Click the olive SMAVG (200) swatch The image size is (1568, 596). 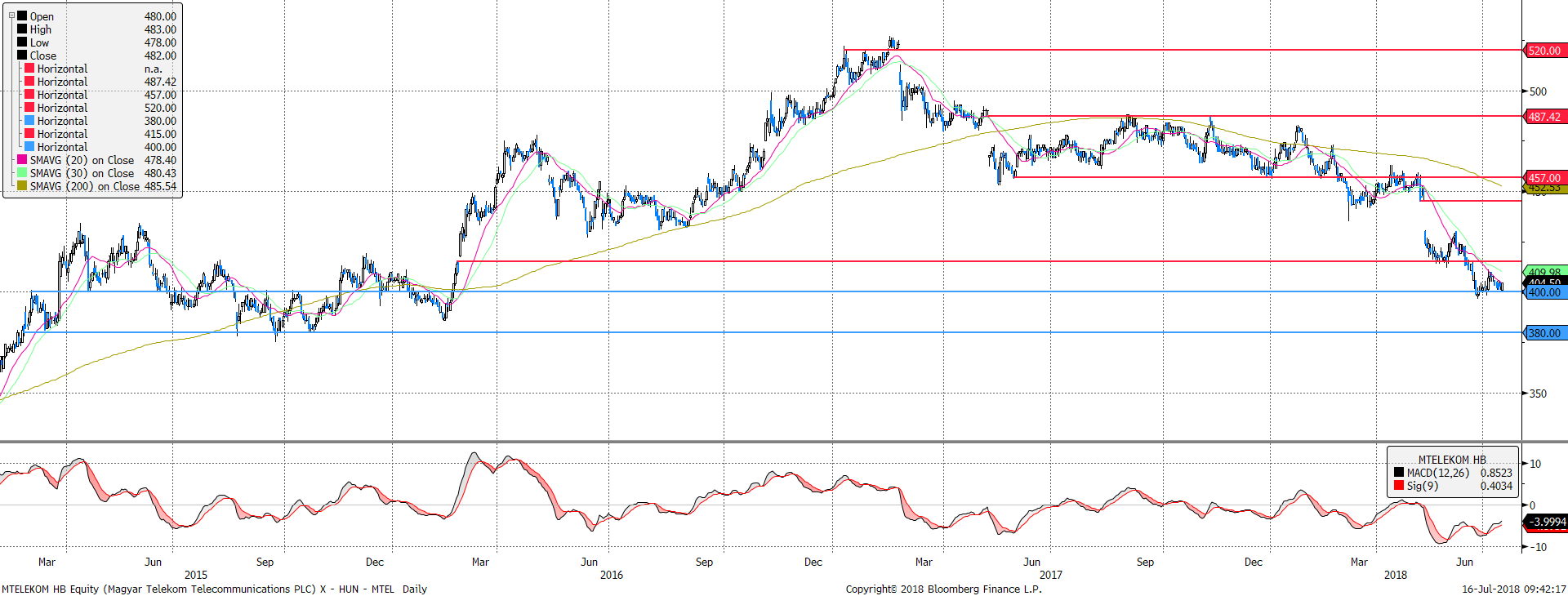point(22,185)
